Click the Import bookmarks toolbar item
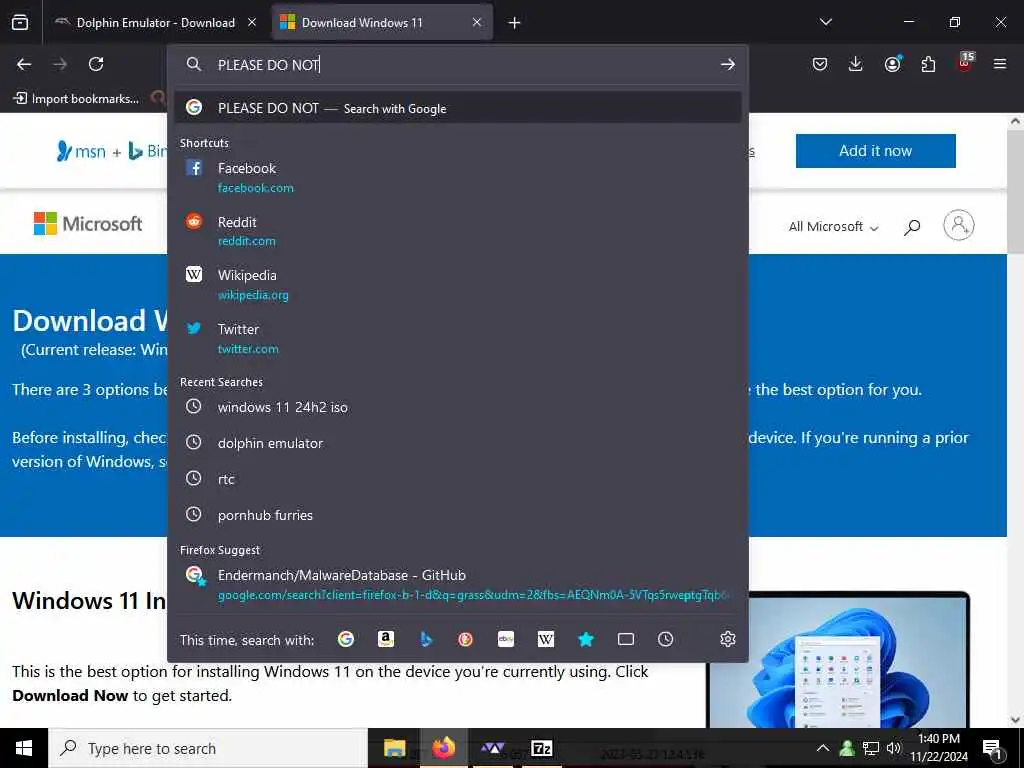 [x=76, y=99]
